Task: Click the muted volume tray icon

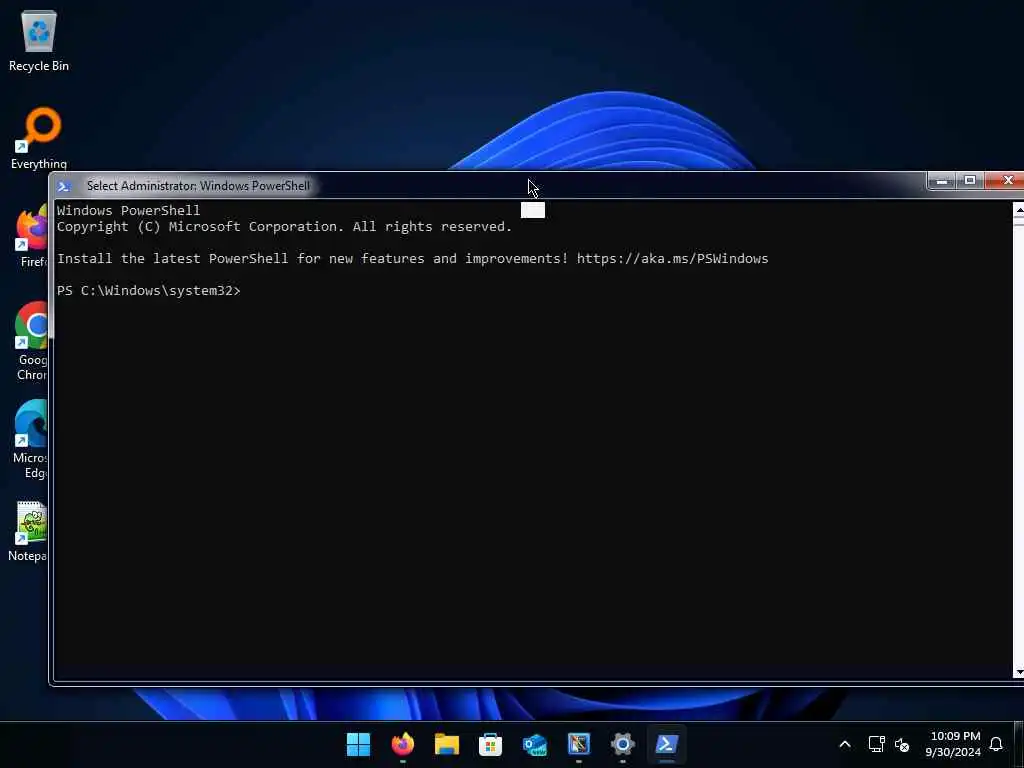Action: pyautogui.click(x=902, y=744)
